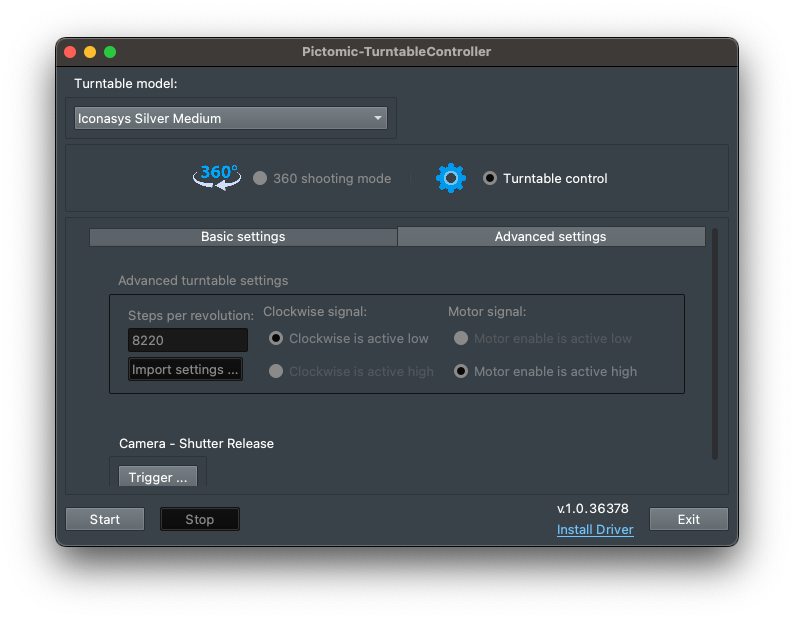The height and width of the screenshot is (620, 794).
Task: Open the Install Driver link
Action: [595, 530]
